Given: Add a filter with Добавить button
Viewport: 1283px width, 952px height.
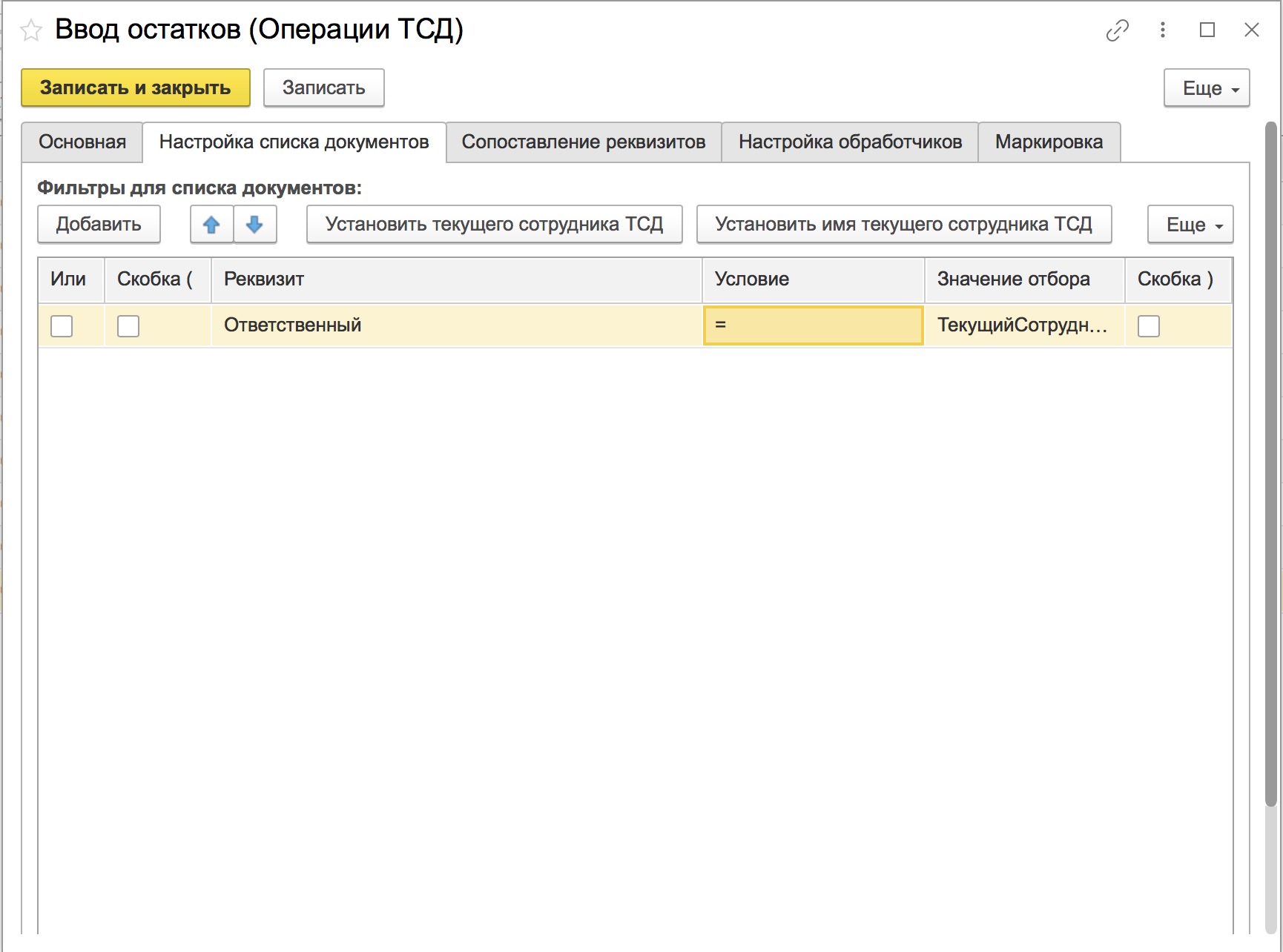Looking at the screenshot, I should click(99, 225).
